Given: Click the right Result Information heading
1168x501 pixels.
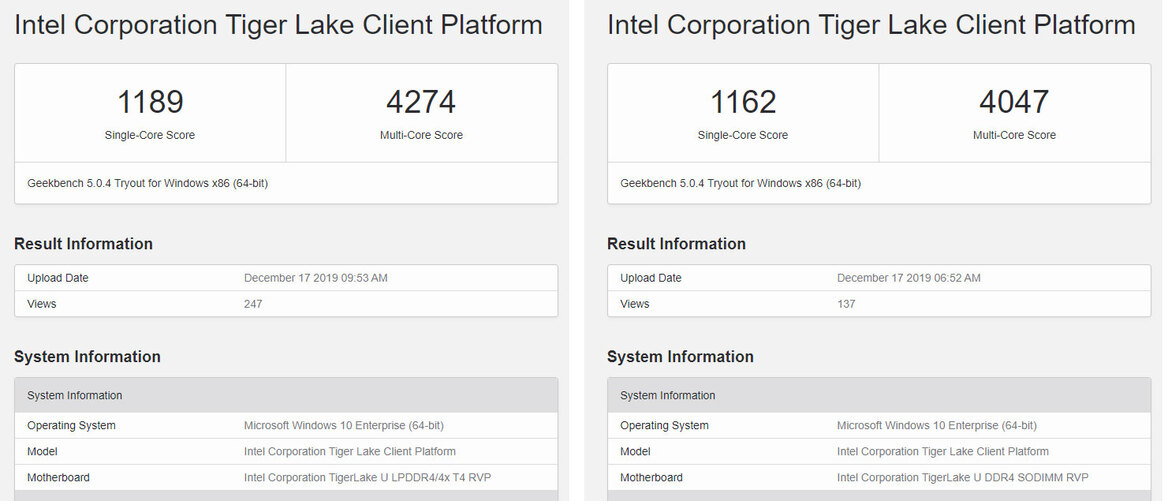Looking at the screenshot, I should pyautogui.click(x=676, y=244).
